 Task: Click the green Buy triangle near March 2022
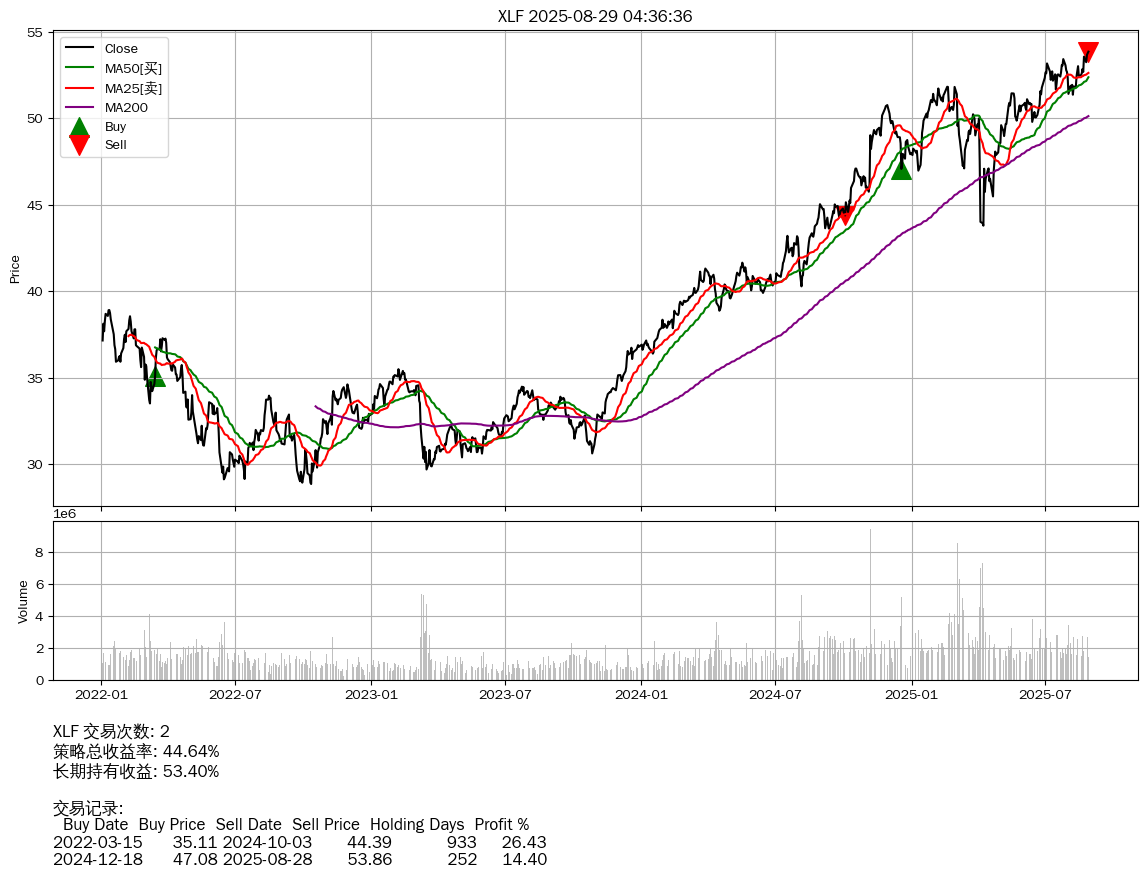(155, 377)
